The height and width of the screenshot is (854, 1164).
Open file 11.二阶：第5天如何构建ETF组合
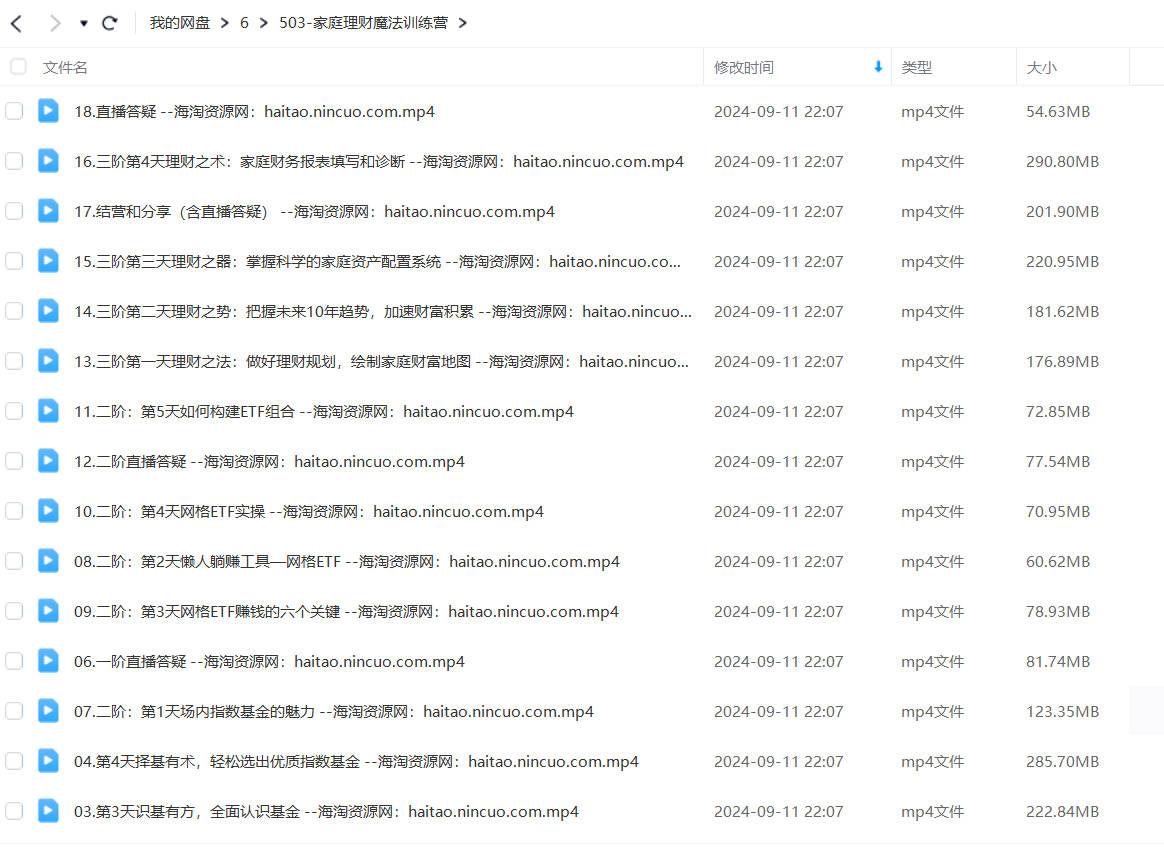point(324,411)
